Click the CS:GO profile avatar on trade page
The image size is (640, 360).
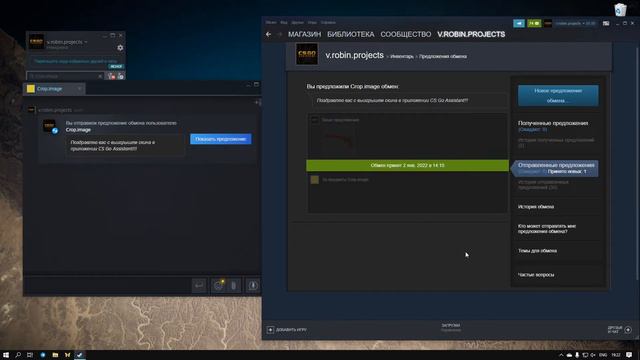coord(307,54)
